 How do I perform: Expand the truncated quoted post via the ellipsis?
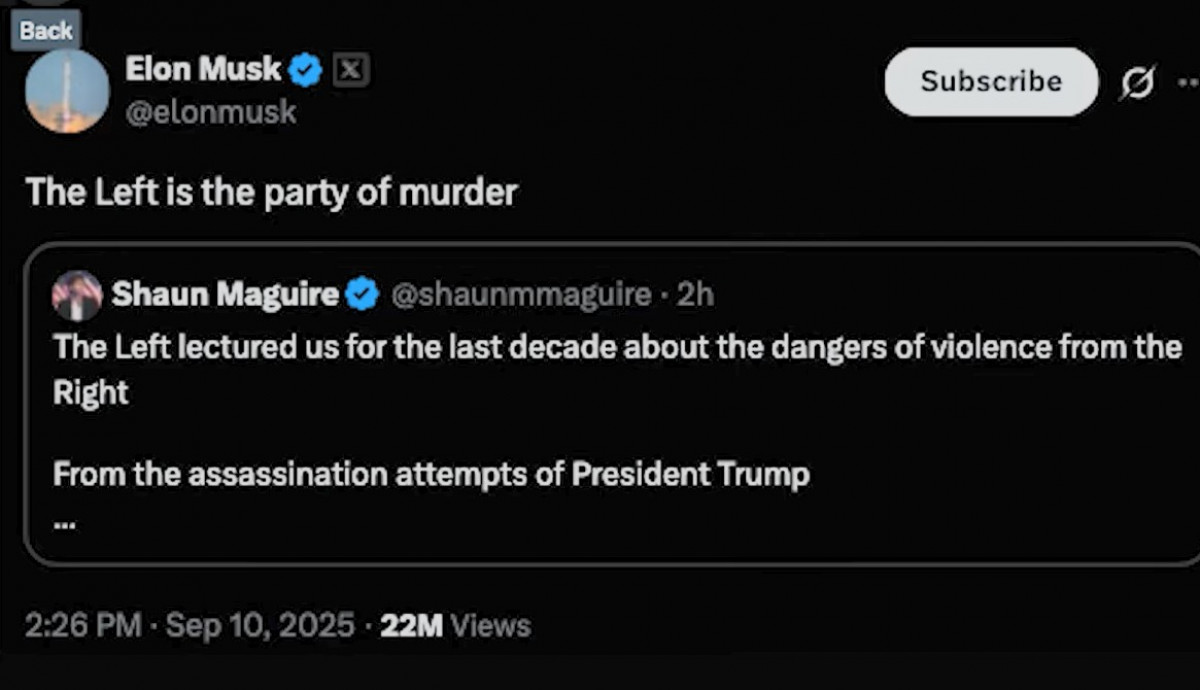[x=63, y=523]
